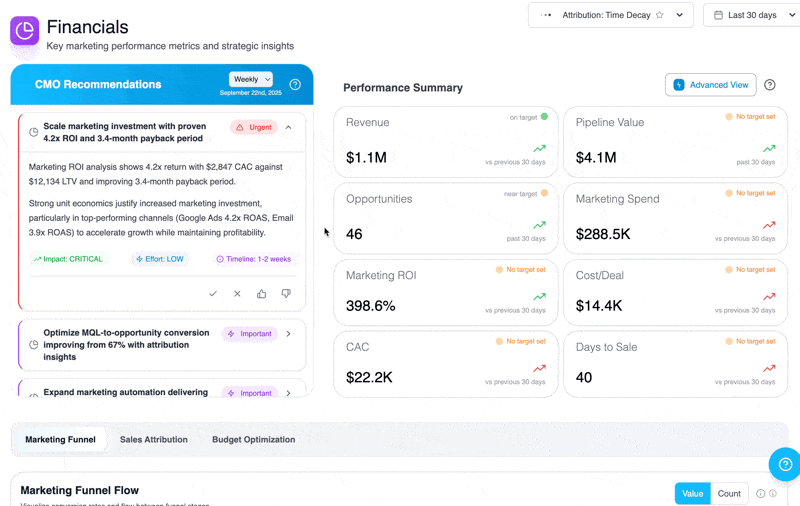
Task: Click the Impact: CRITICAL tag
Action: (68, 259)
